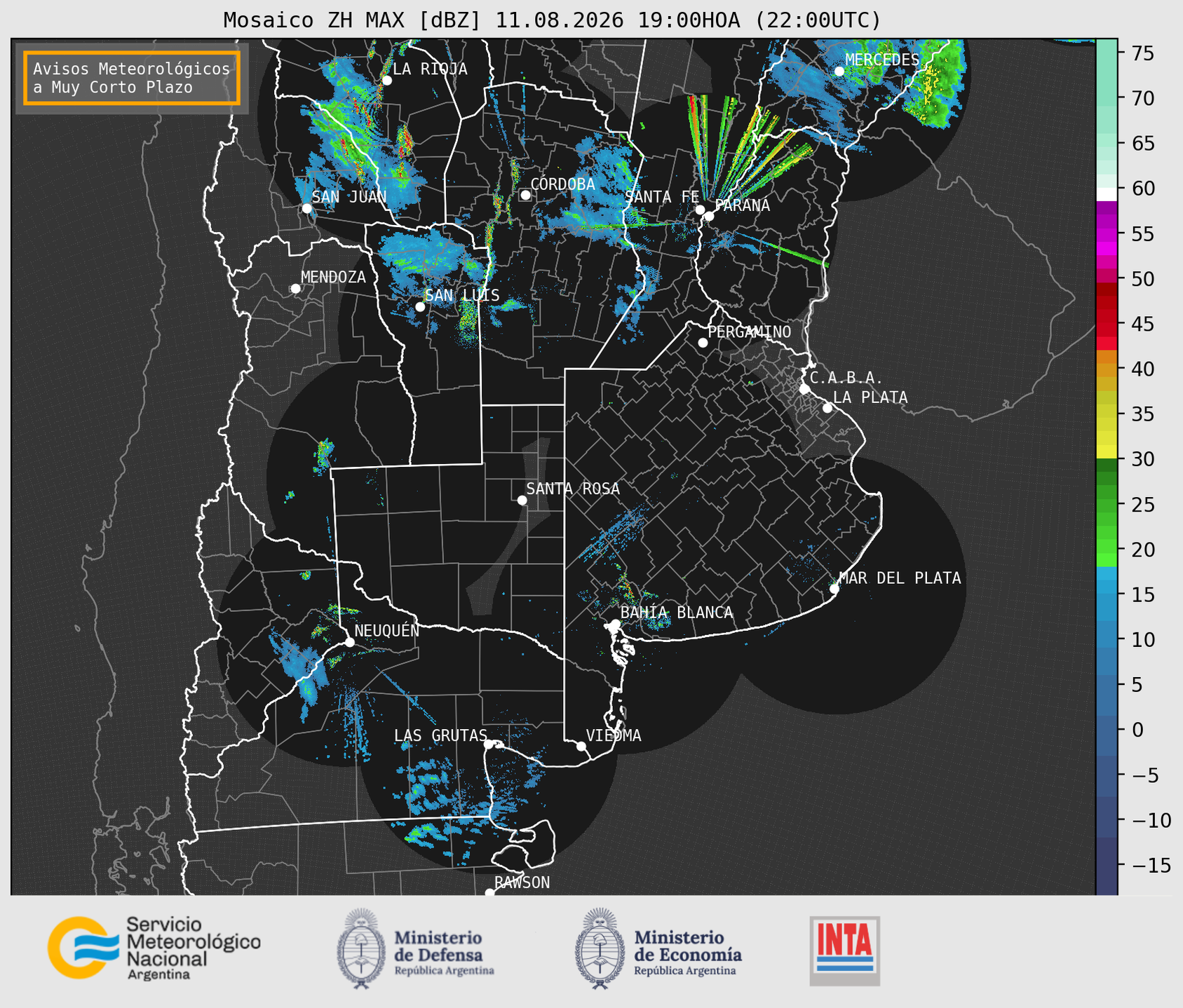Viewport: 1183px width, 1008px height.
Task: Click the Servicio Meteorológico Nacional logo
Action: point(154,948)
